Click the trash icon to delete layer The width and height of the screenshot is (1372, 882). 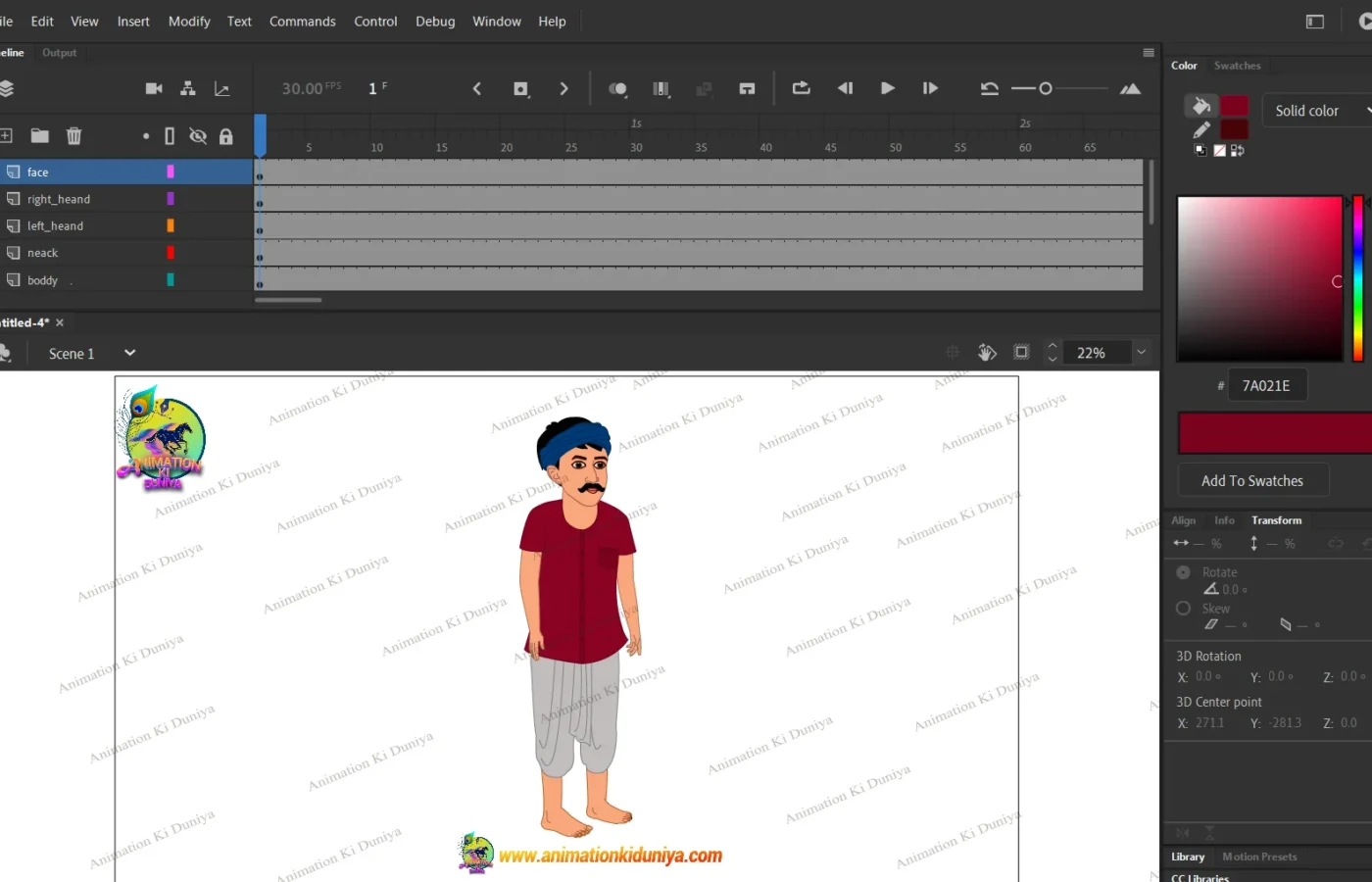pos(73,136)
